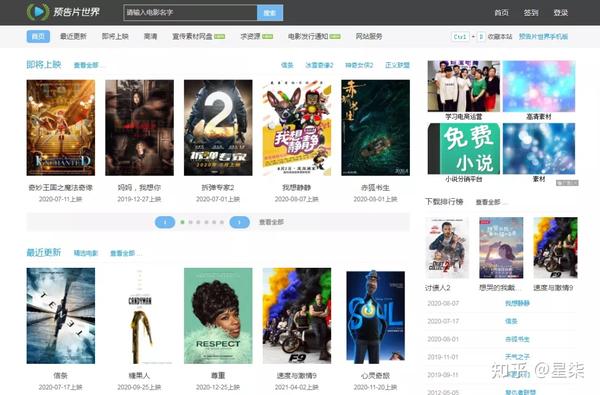Click the active green carousel dot
Screen dimensions: 600x395
[x=183, y=222]
